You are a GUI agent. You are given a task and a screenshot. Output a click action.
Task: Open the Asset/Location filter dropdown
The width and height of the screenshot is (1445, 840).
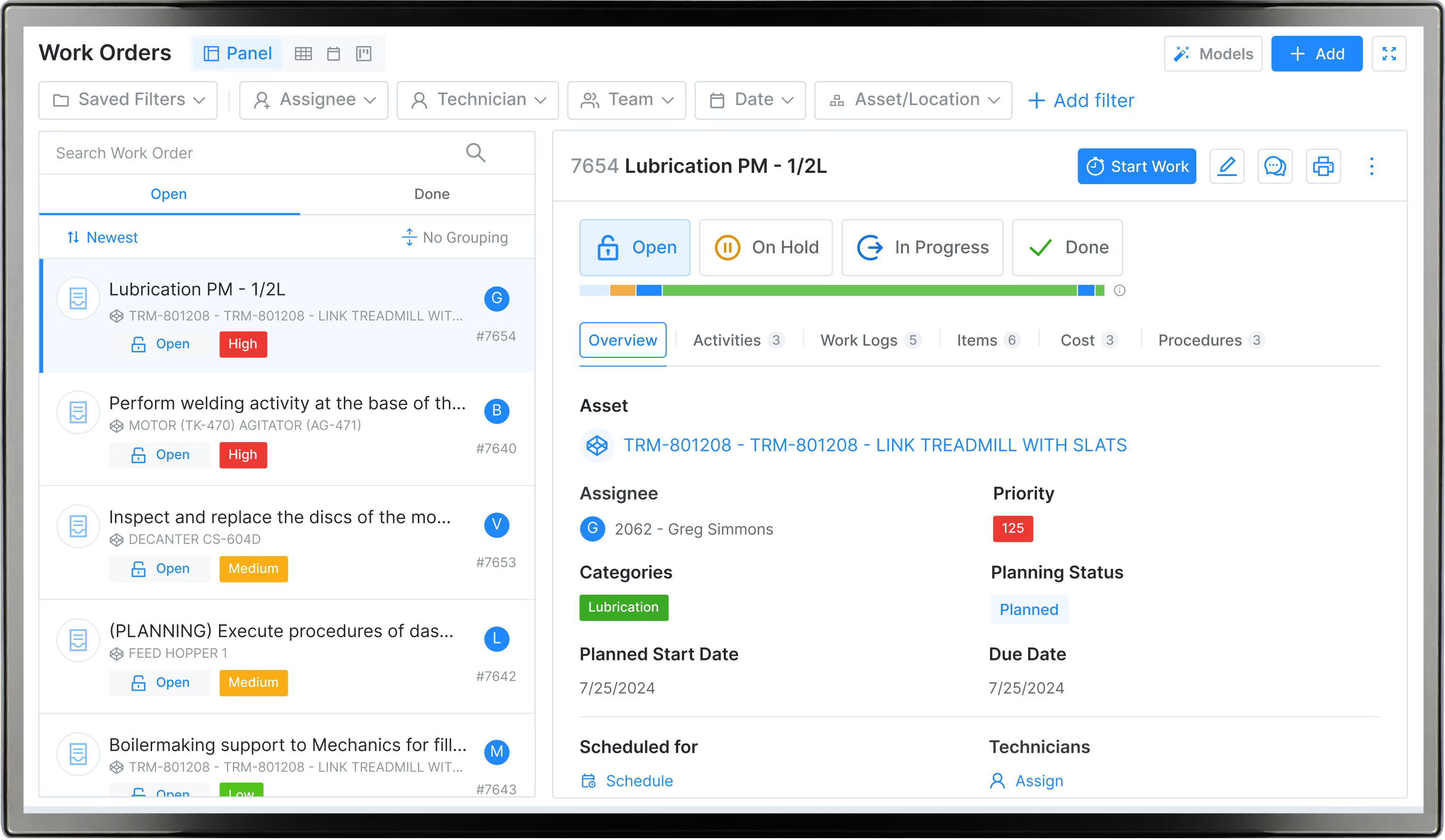pos(913,100)
